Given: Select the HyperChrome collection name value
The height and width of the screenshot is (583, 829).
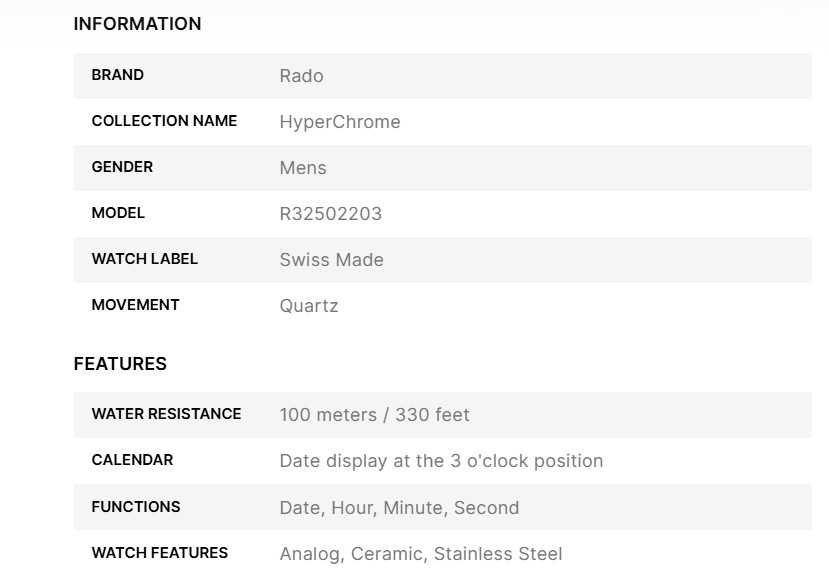Looking at the screenshot, I should [x=340, y=122].
